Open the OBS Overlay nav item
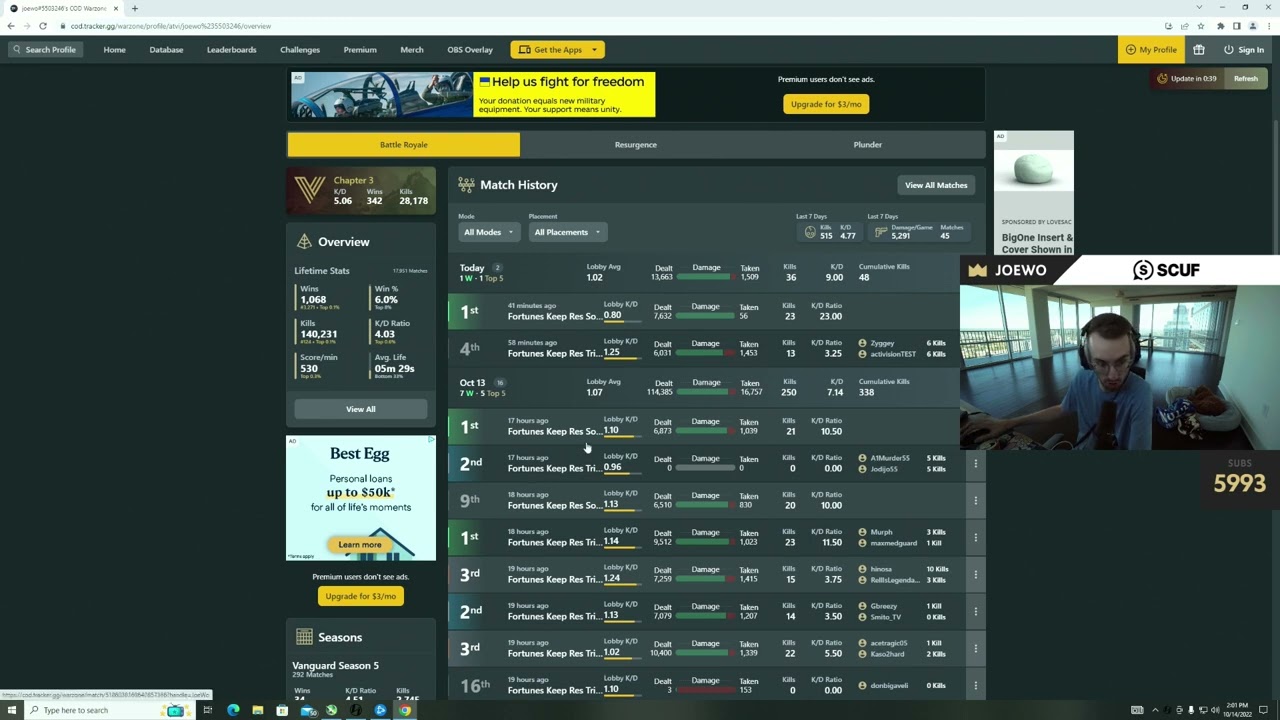Image resolution: width=1280 pixels, height=720 pixels. coord(470,50)
